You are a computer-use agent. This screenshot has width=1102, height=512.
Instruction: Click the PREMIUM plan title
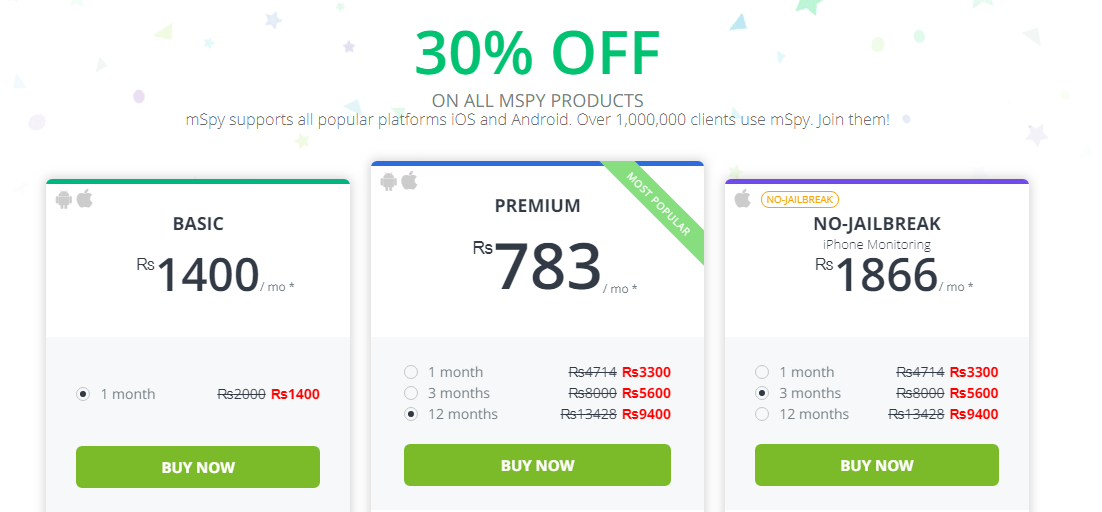coord(537,206)
